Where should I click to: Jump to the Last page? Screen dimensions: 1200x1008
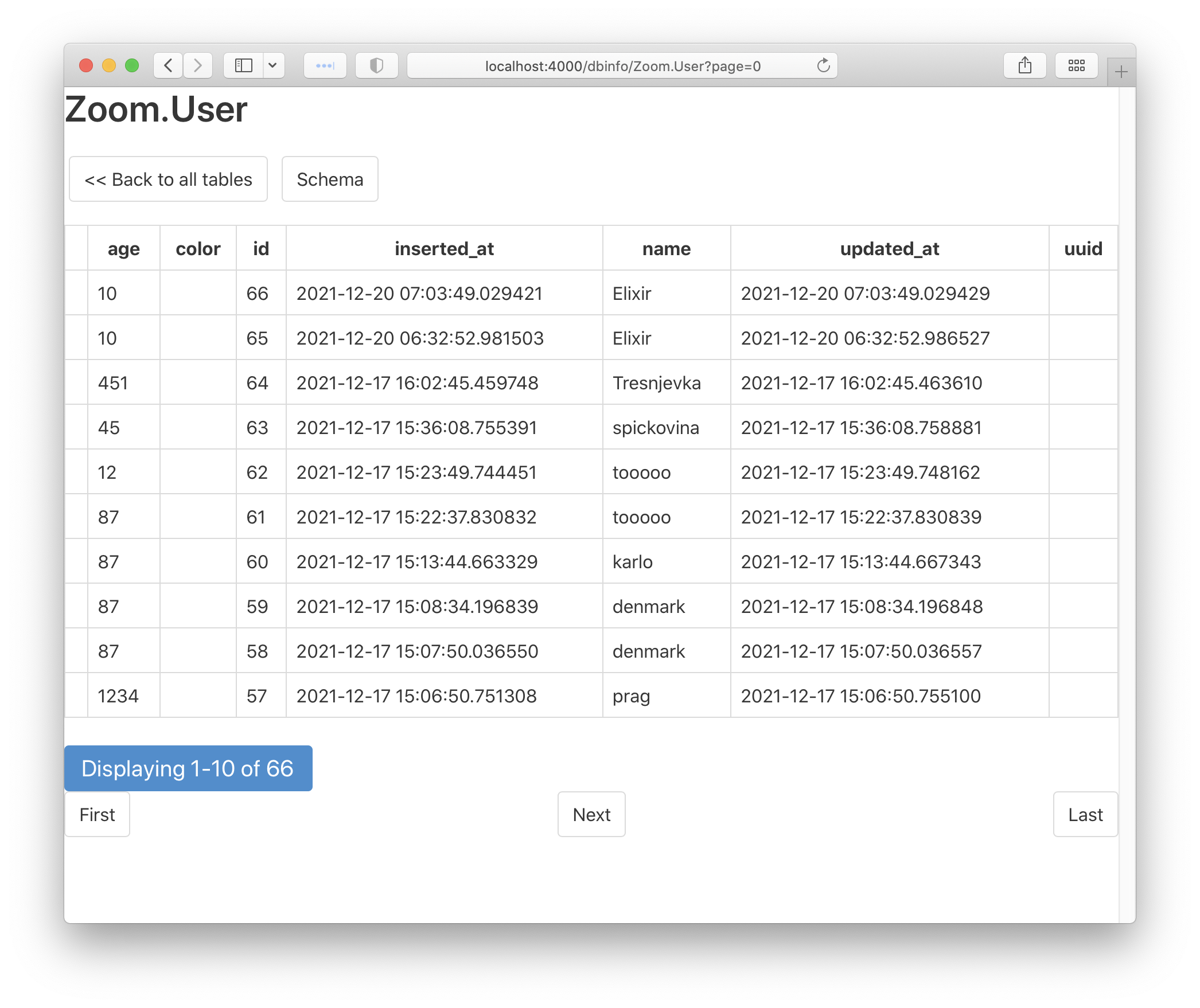tap(1085, 814)
